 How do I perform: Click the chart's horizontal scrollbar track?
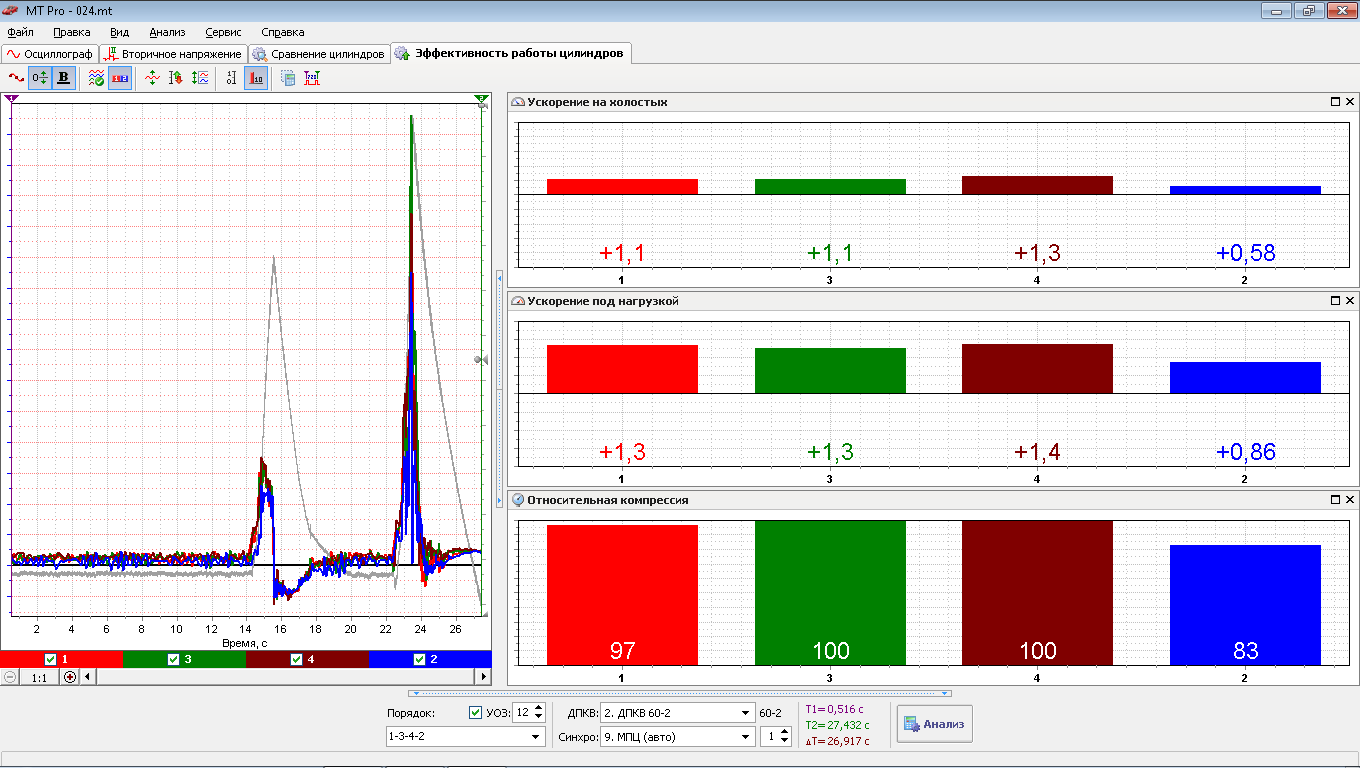point(286,677)
